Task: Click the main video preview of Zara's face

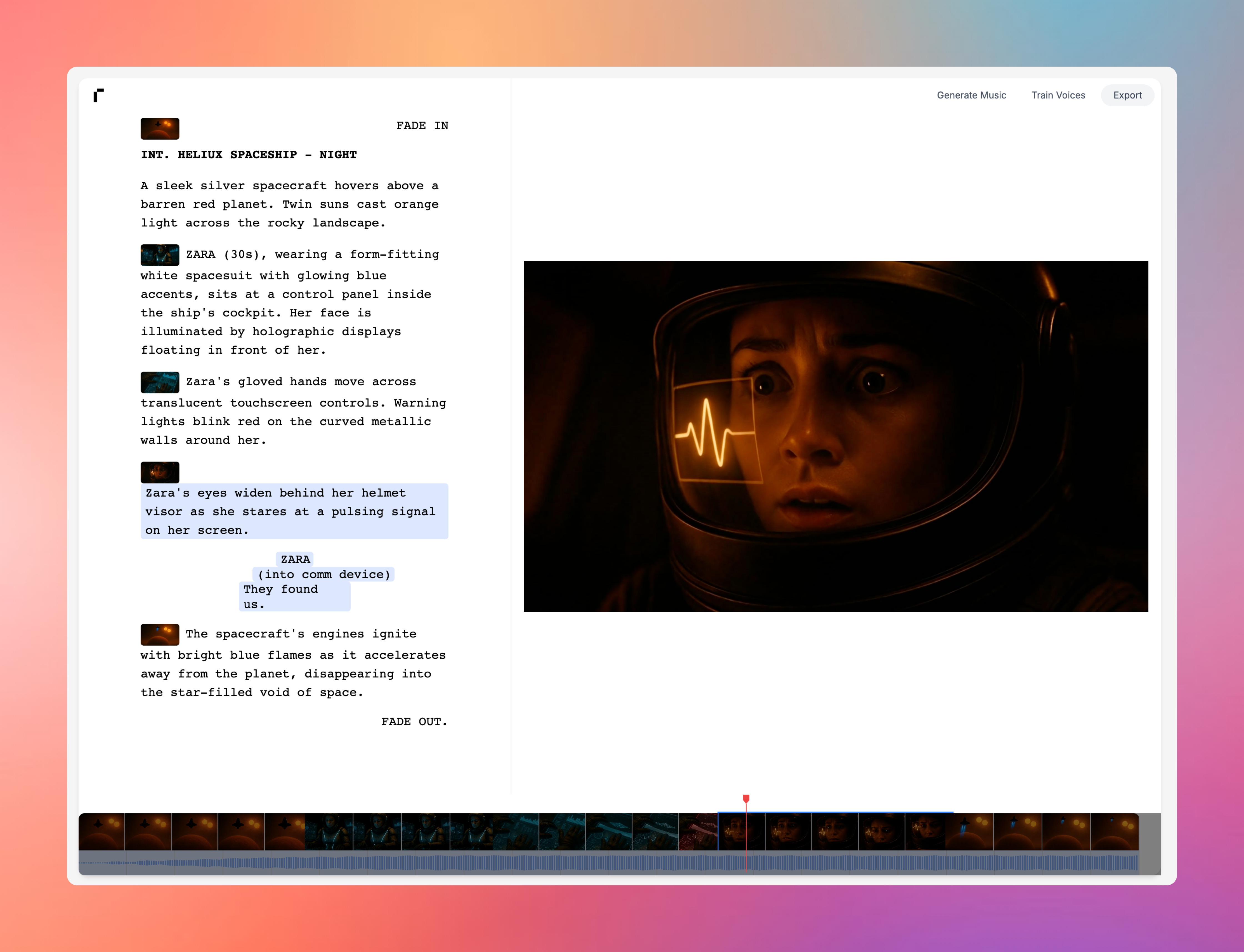Action: tap(835, 436)
